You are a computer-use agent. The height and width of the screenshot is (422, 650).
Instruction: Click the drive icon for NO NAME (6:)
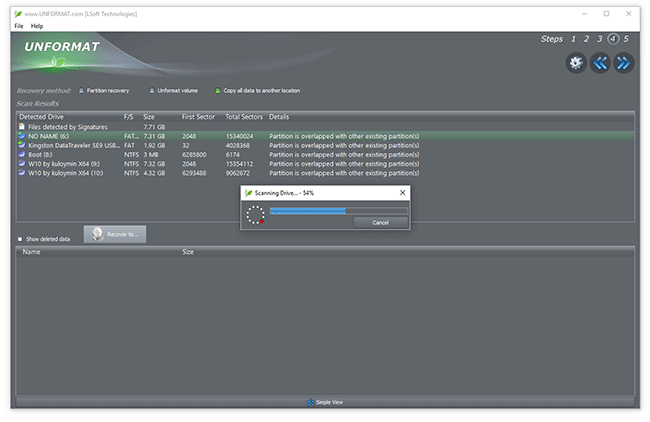[x=22, y=136]
